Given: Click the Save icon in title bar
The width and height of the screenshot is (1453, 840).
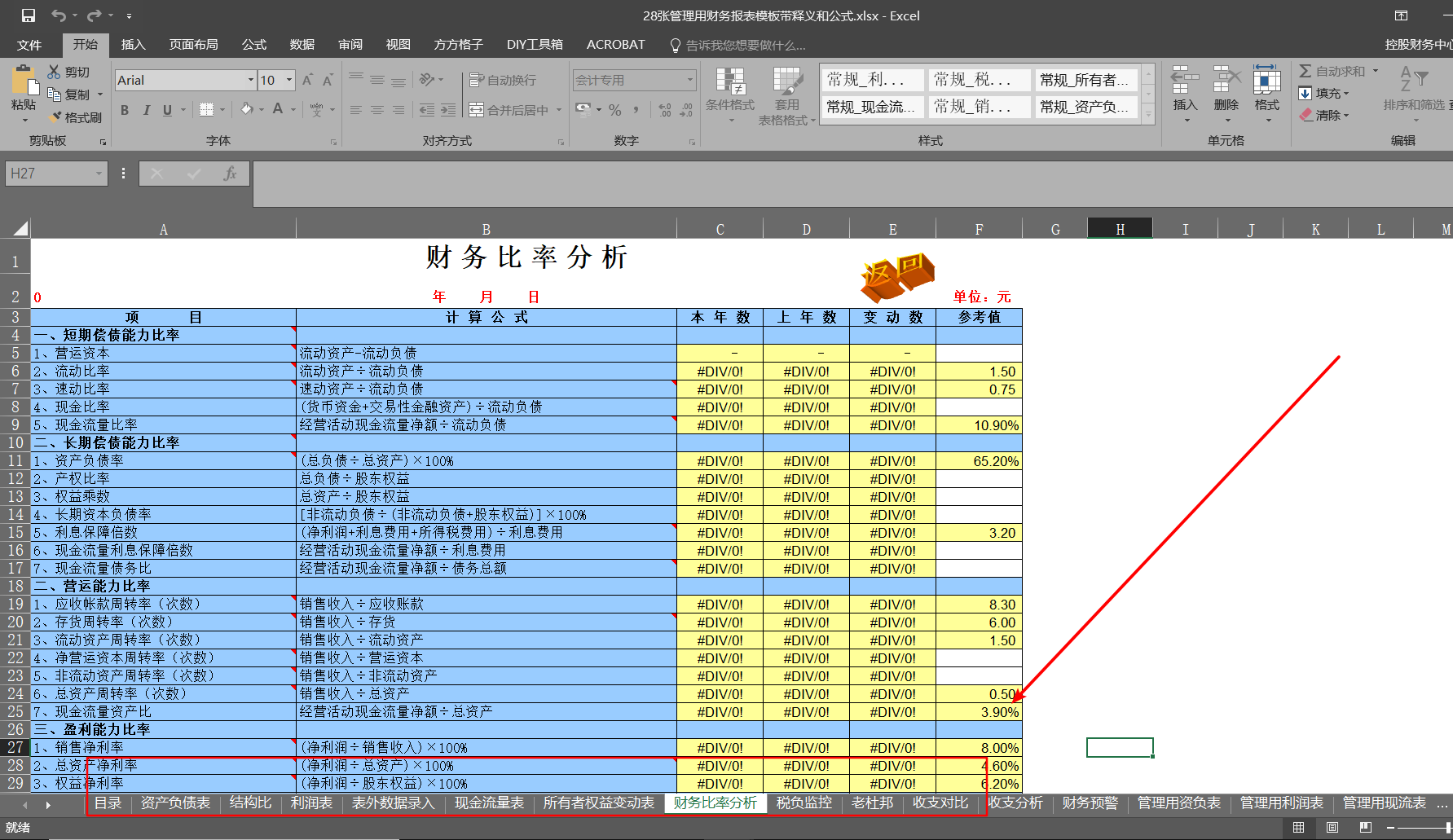Looking at the screenshot, I should pyautogui.click(x=29, y=15).
